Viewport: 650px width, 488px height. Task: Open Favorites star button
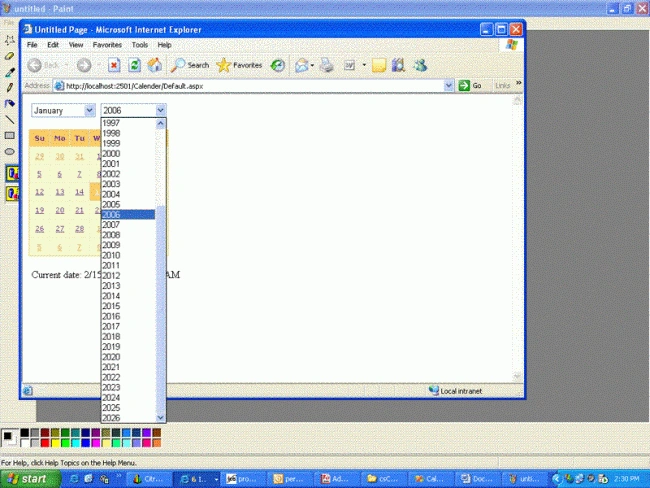point(240,65)
